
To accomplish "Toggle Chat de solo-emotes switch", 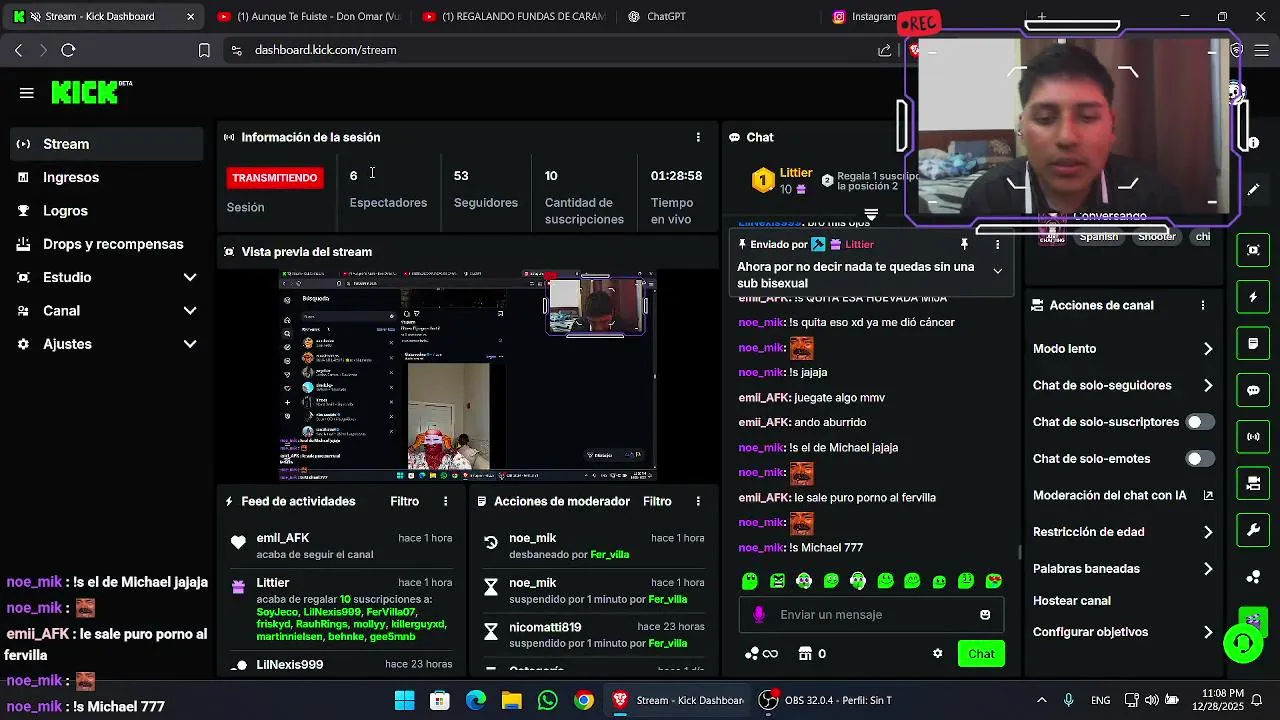I will point(1200,458).
